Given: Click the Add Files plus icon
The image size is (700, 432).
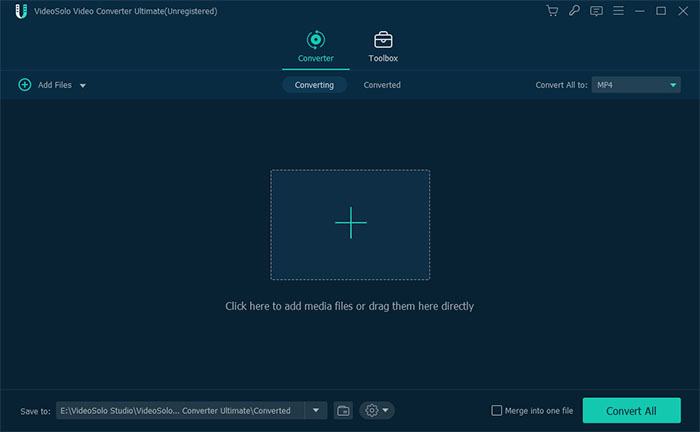Looking at the screenshot, I should [x=25, y=85].
